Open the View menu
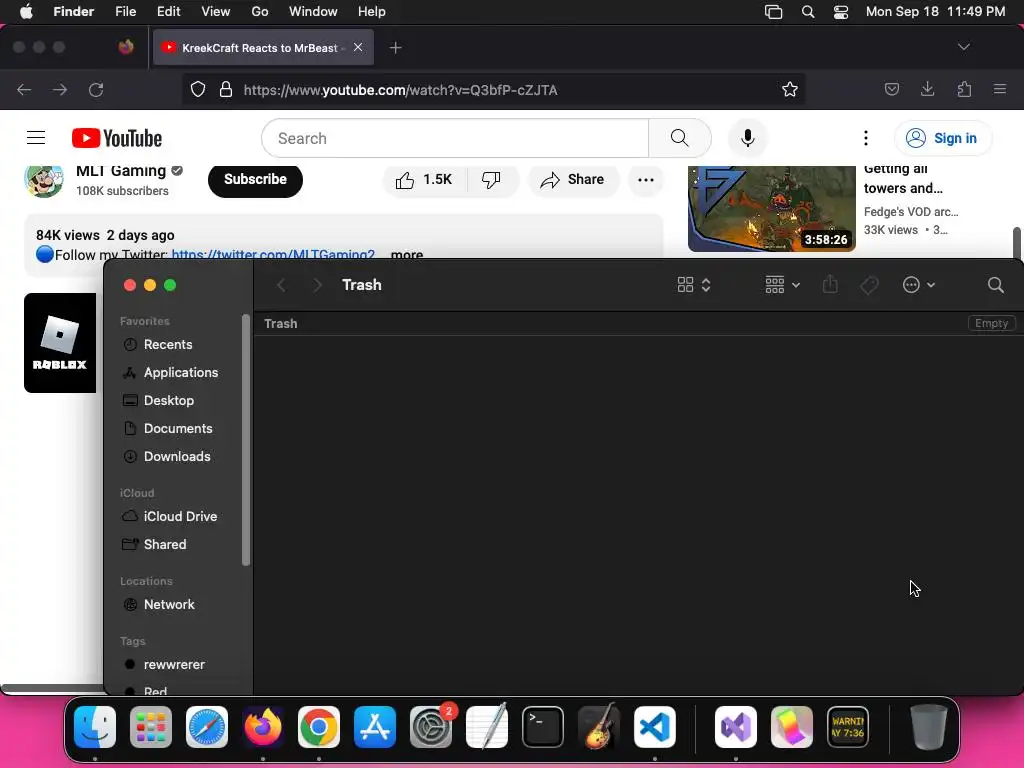Image resolution: width=1024 pixels, height=768 pixels. 216,12
